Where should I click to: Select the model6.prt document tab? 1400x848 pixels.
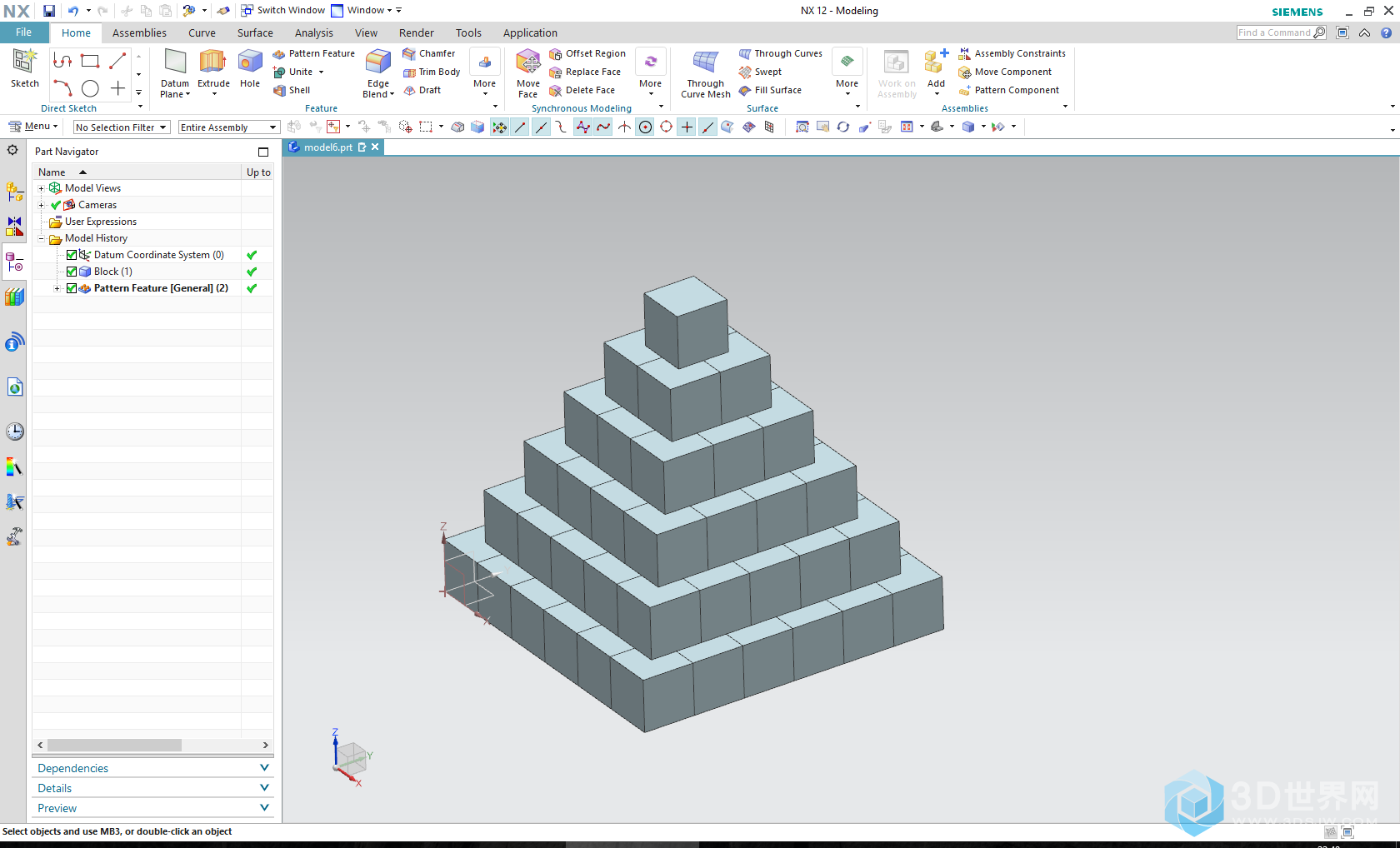pyautogui.click(x=327, y=147)
